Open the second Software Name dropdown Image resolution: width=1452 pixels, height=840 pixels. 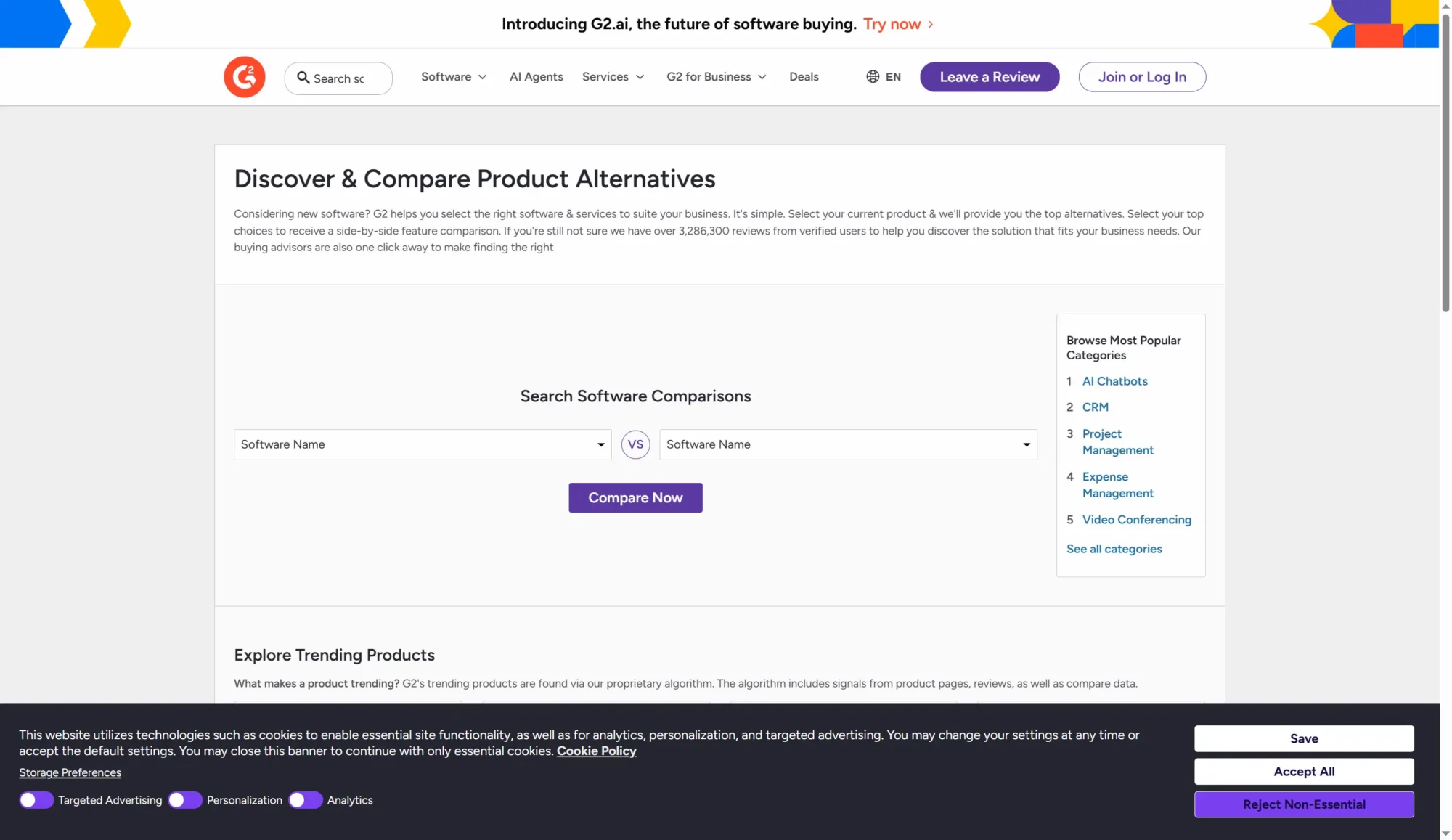(x=848, y=444)
